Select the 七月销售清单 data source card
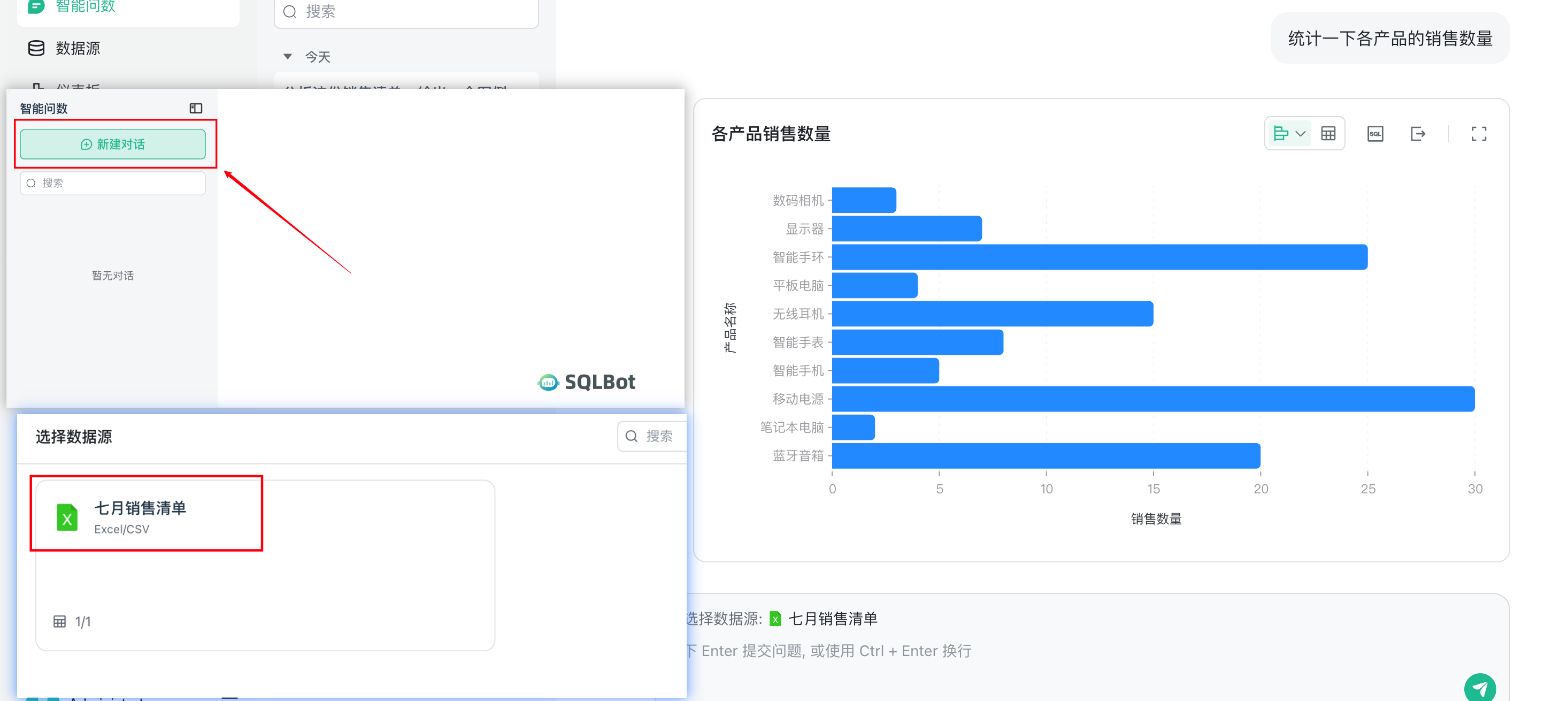This screenshot has width=1568, height=701. click(265, 565)
